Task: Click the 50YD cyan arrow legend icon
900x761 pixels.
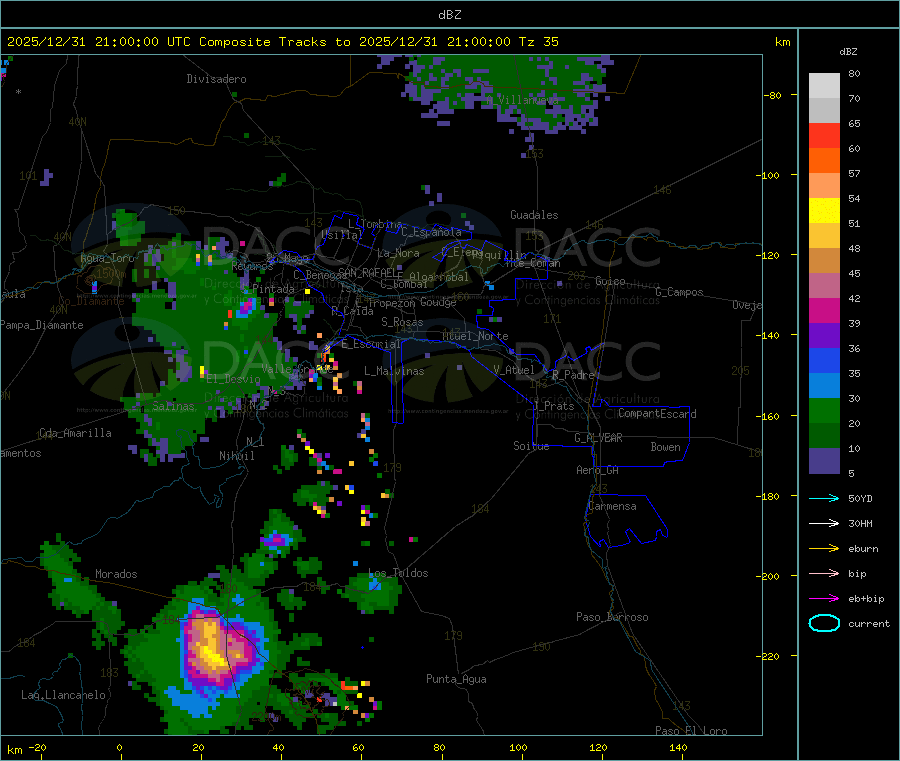Action: click(x=824, y=498)
